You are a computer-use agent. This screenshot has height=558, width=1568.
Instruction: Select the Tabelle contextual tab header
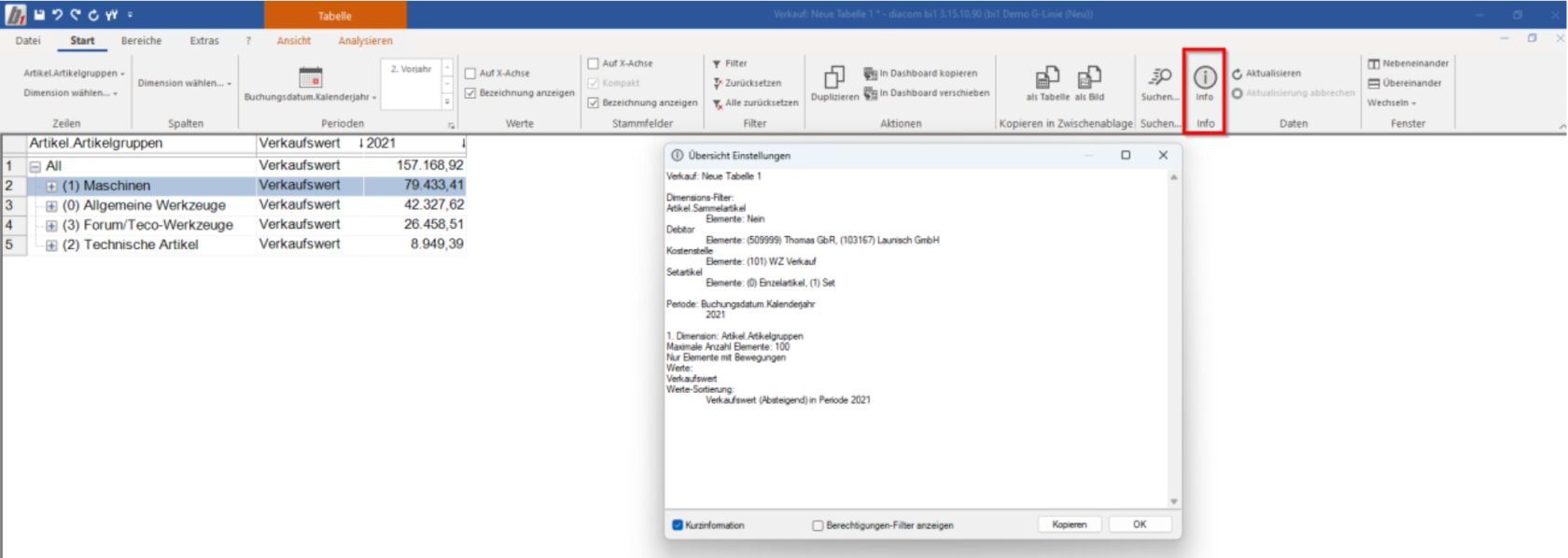click(335, 15)
